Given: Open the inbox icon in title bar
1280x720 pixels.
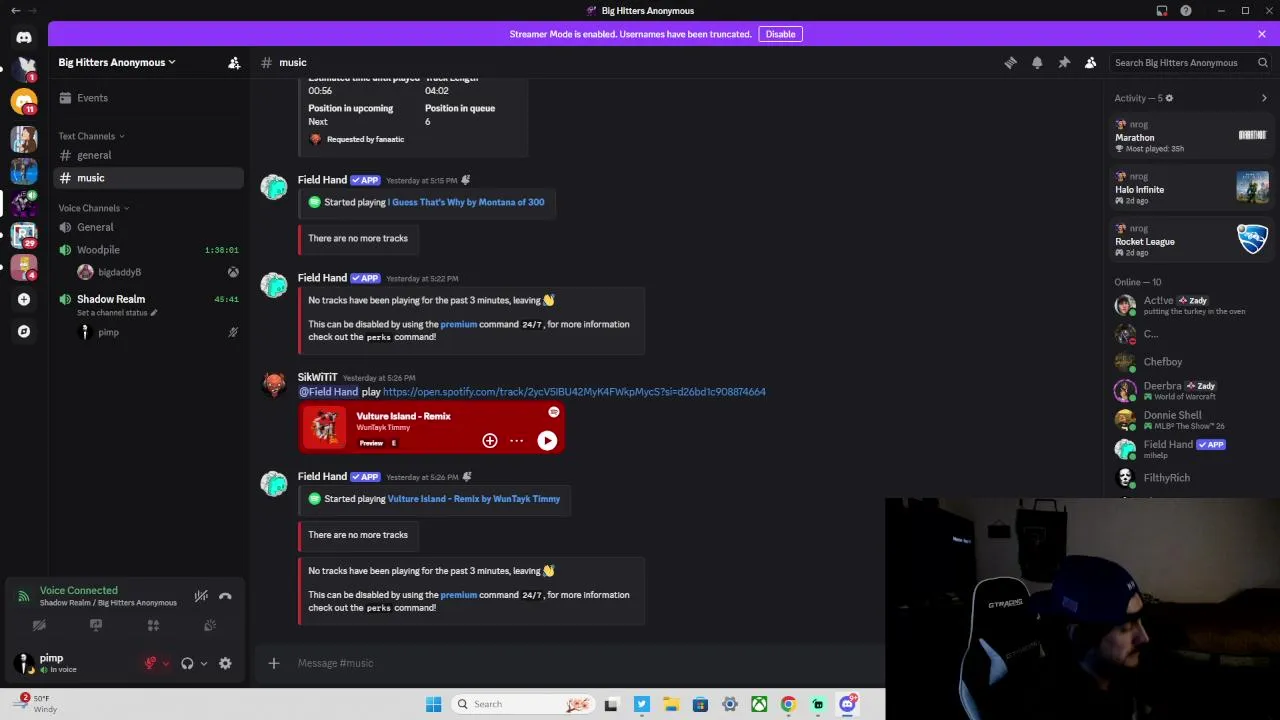Looking at the screenshot, I should (x=1162, y=11).
